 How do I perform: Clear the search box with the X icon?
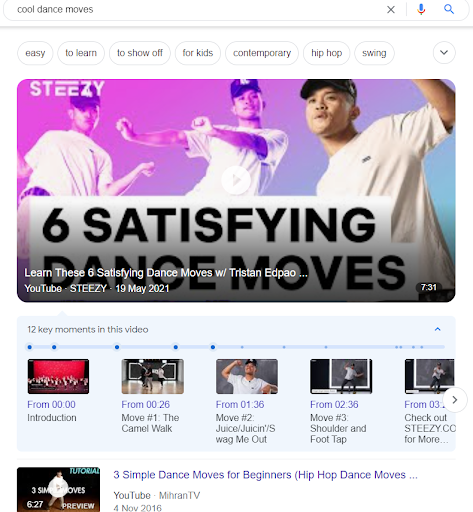[x=391, y=10]
